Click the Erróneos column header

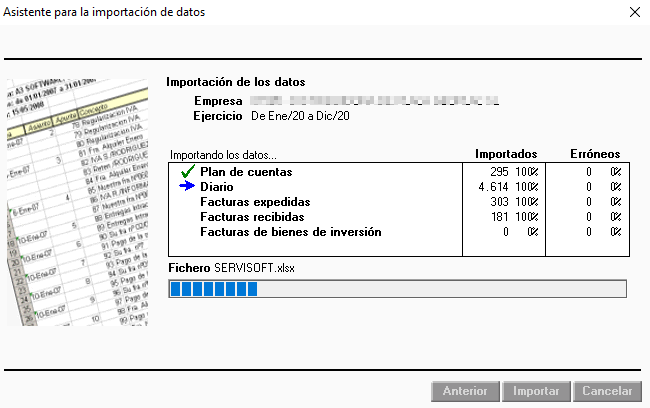click(595, 154)
